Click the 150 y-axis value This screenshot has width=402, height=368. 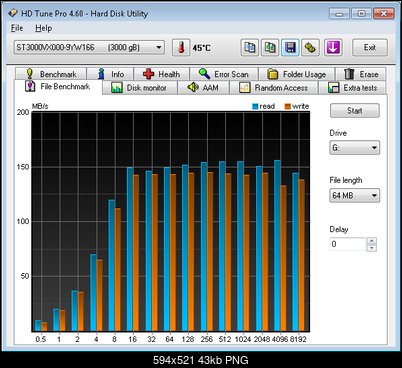click(23, 167)
